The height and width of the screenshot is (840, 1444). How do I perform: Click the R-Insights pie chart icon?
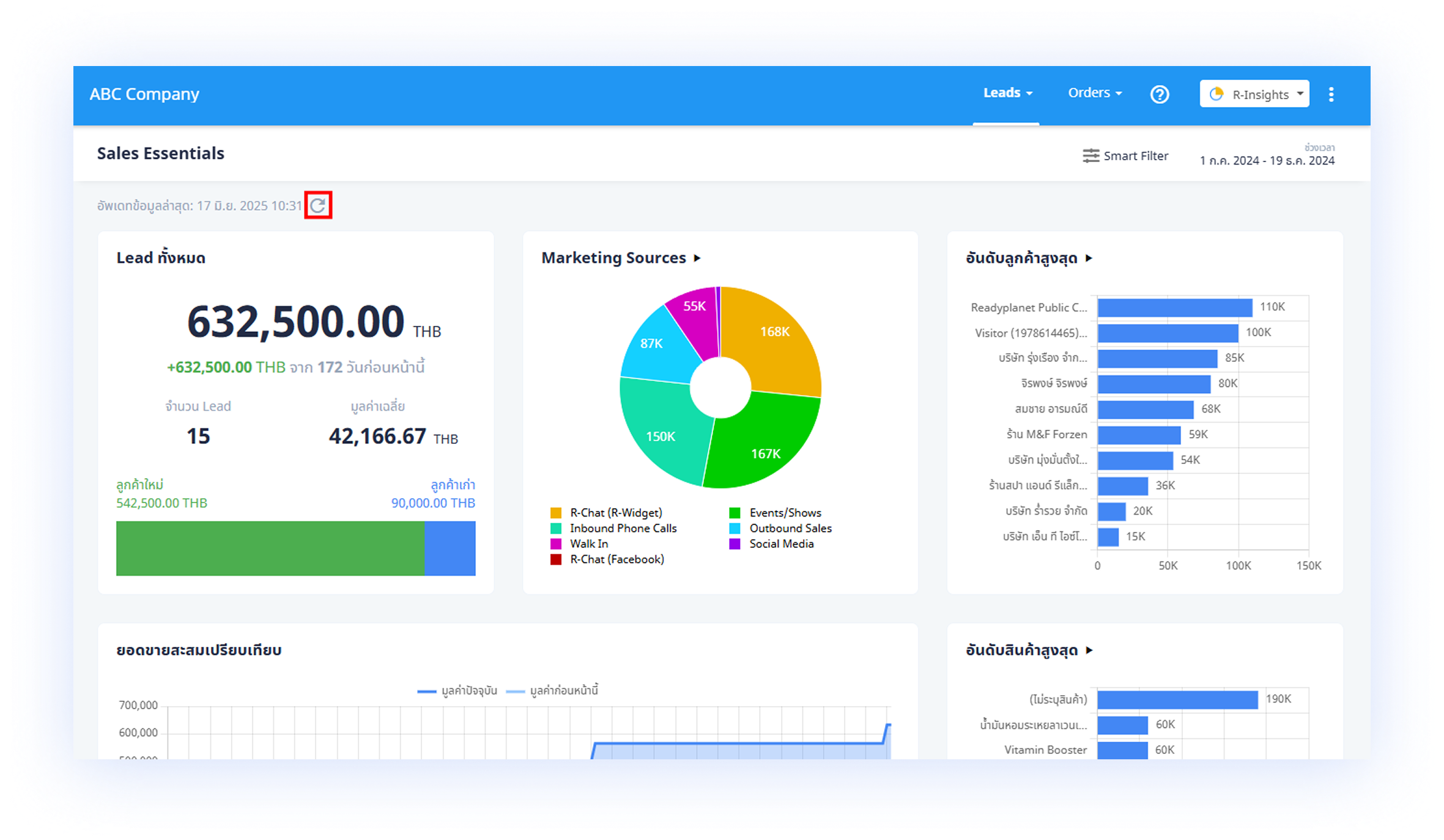click(1216, 94)
